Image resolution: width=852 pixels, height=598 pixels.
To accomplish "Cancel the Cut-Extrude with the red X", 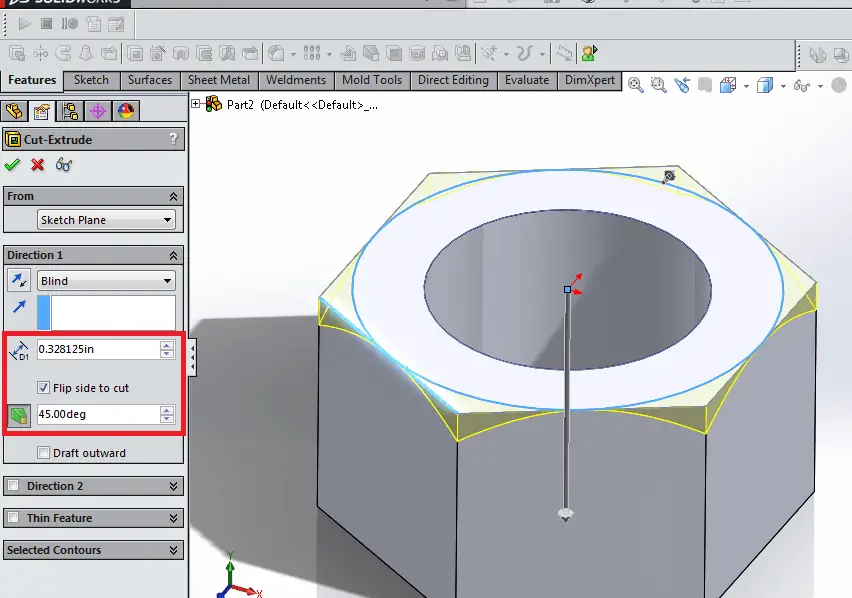I will click(x=37, y=165).
